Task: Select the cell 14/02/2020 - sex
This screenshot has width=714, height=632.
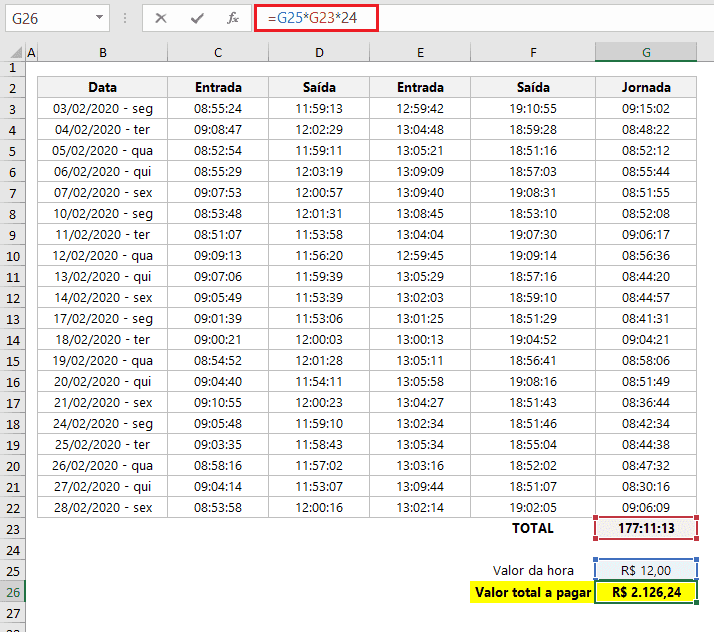Action: coord(103,297)
